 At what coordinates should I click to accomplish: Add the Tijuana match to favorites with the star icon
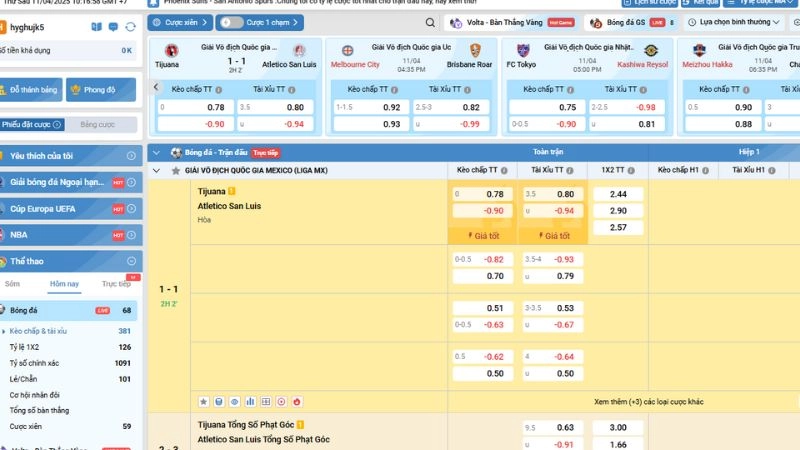pos(204,402)
